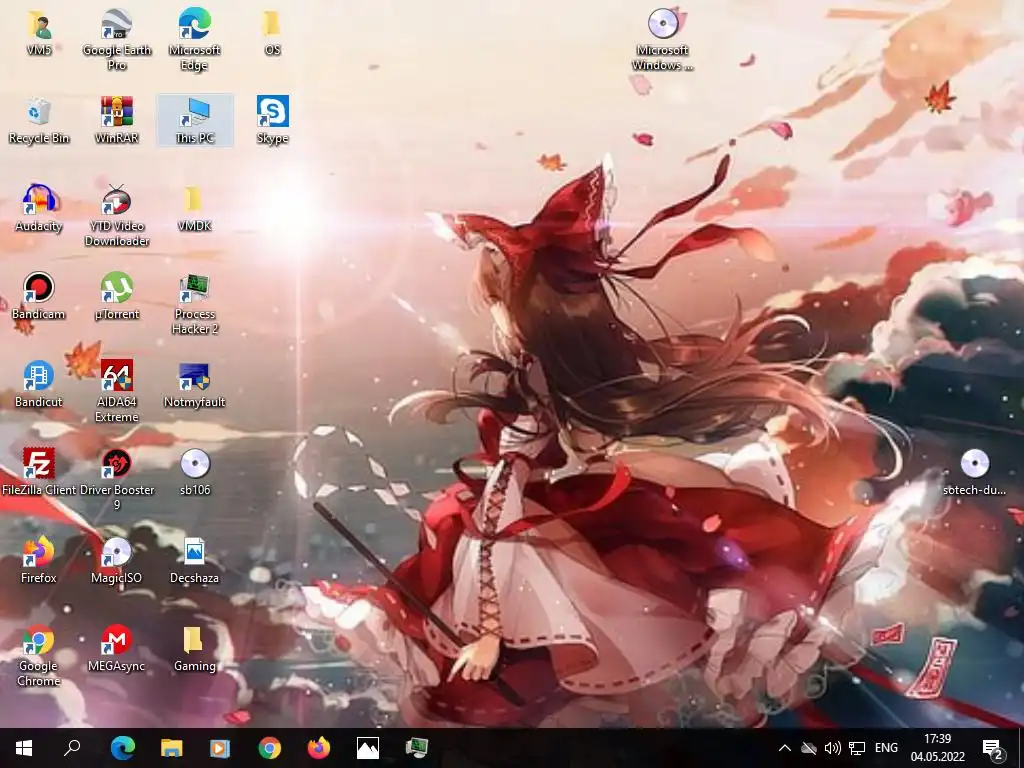Image resolution: width=1024 pixels, height=768 pixels.
Task: Open Edge from the taskbar
Action: (123, 748)
